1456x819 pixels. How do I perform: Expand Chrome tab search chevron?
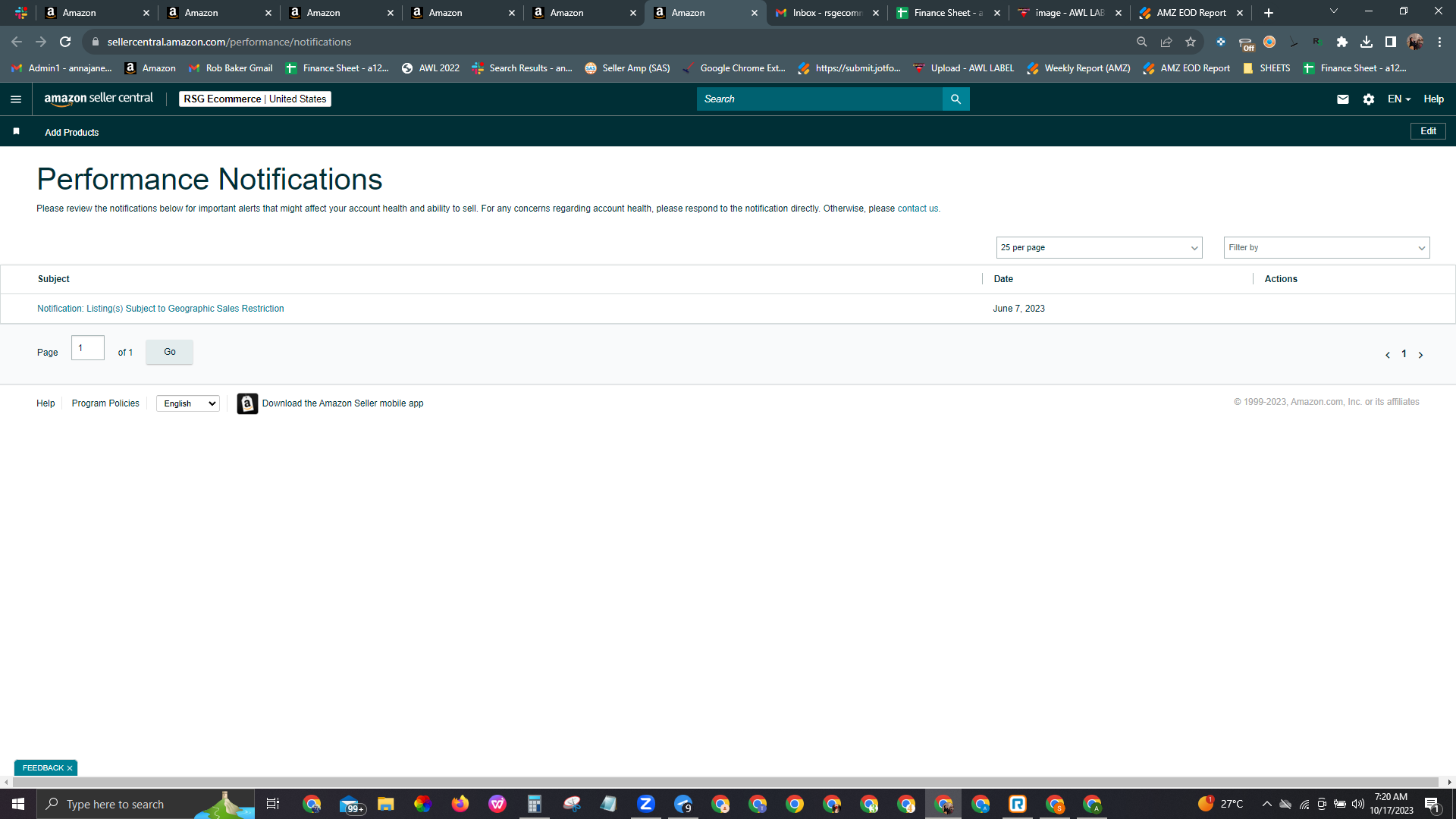(1334, 11)
